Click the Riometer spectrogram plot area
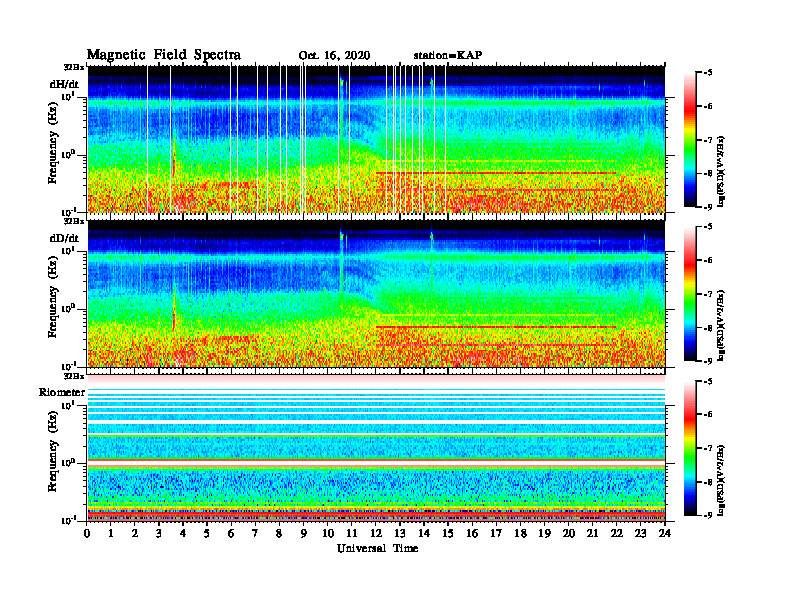The width and height of the screenshot is (792, 612). [376, 448]
